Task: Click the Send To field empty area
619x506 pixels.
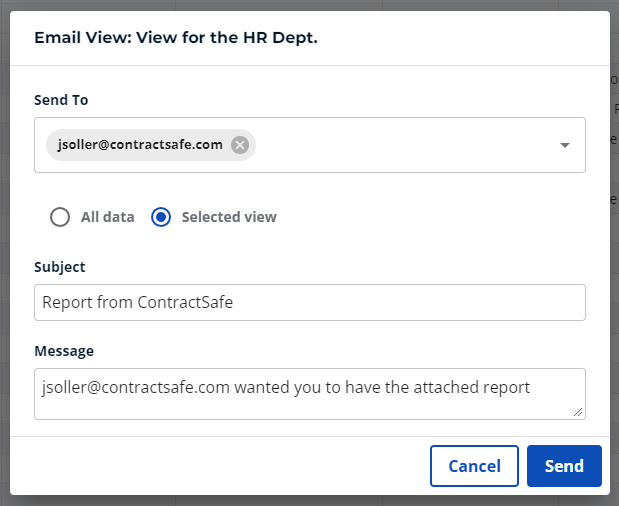Action: 403,145
